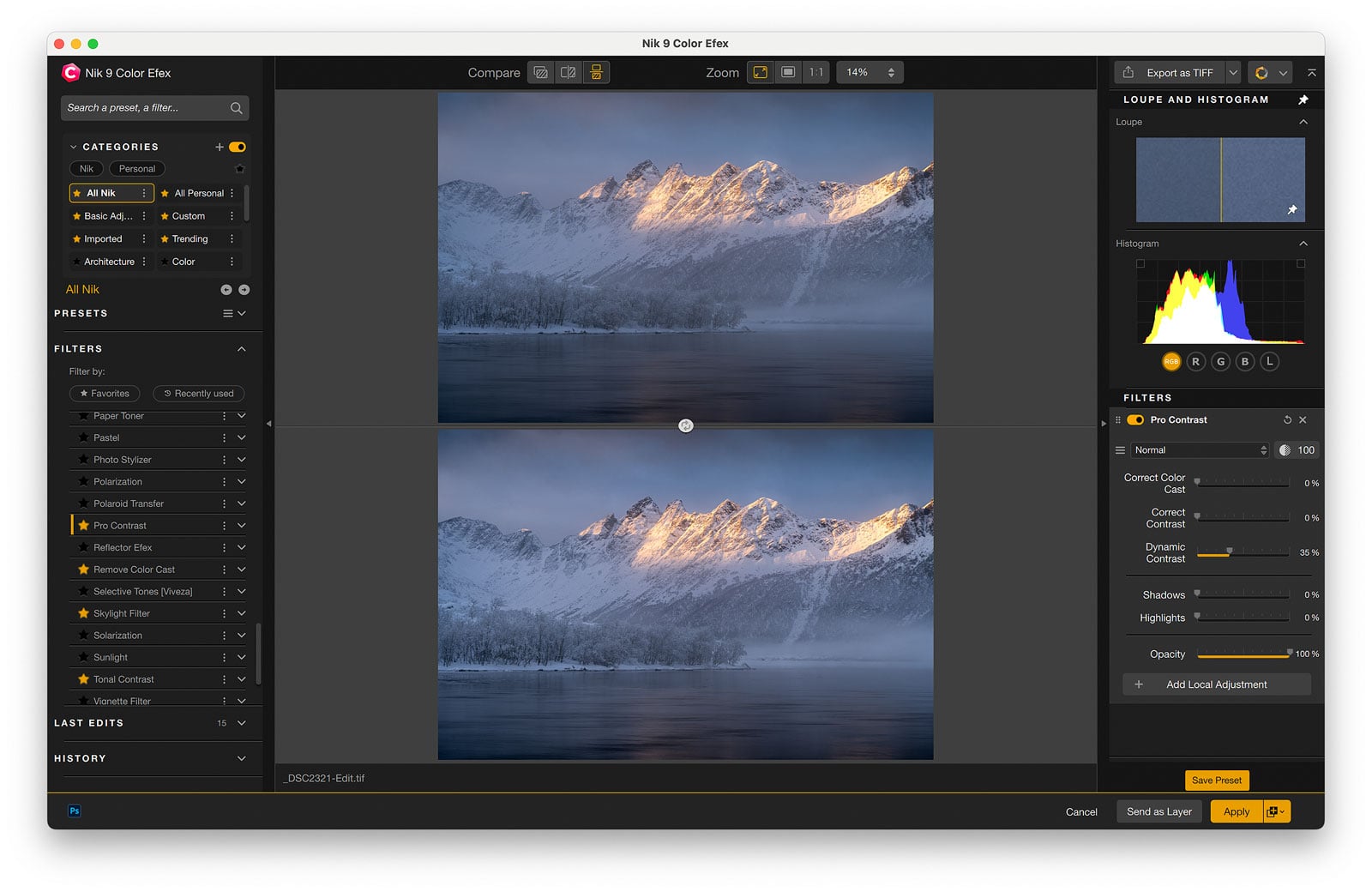
Task: Select the G histogram channel
Action: [1221, 362]
